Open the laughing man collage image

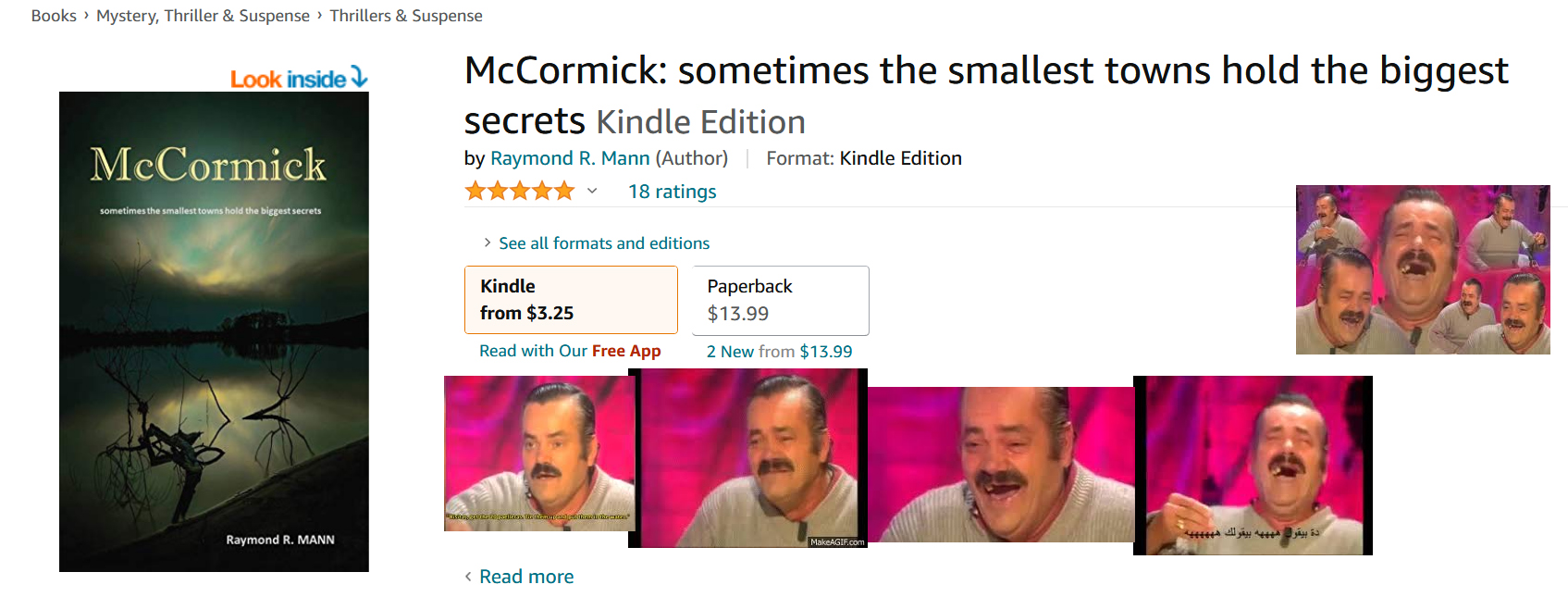tap(1422, 269)
